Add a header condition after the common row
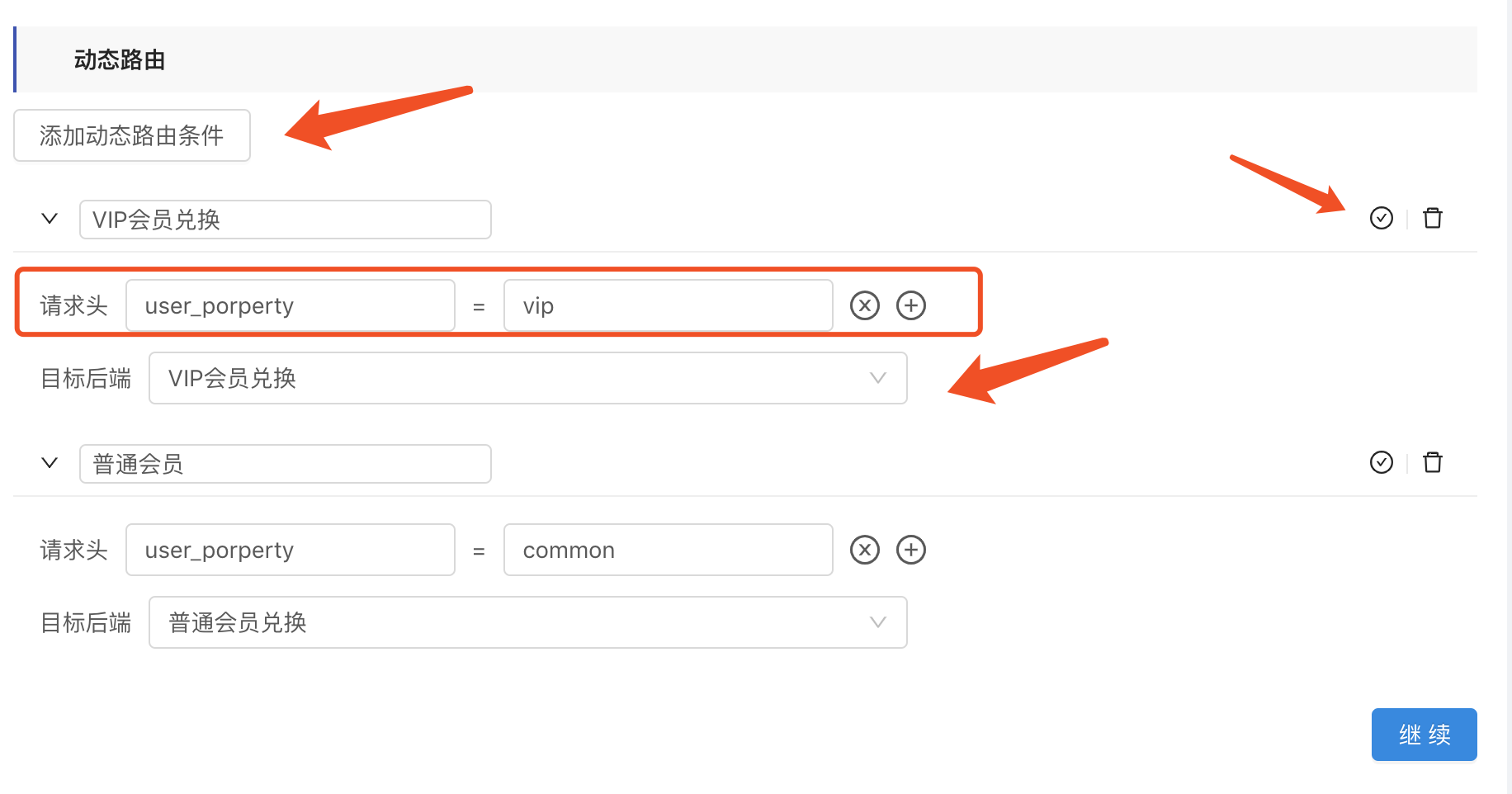This screenshot has height=794, width=1512. pyautogui.click(x=911, y=550)
